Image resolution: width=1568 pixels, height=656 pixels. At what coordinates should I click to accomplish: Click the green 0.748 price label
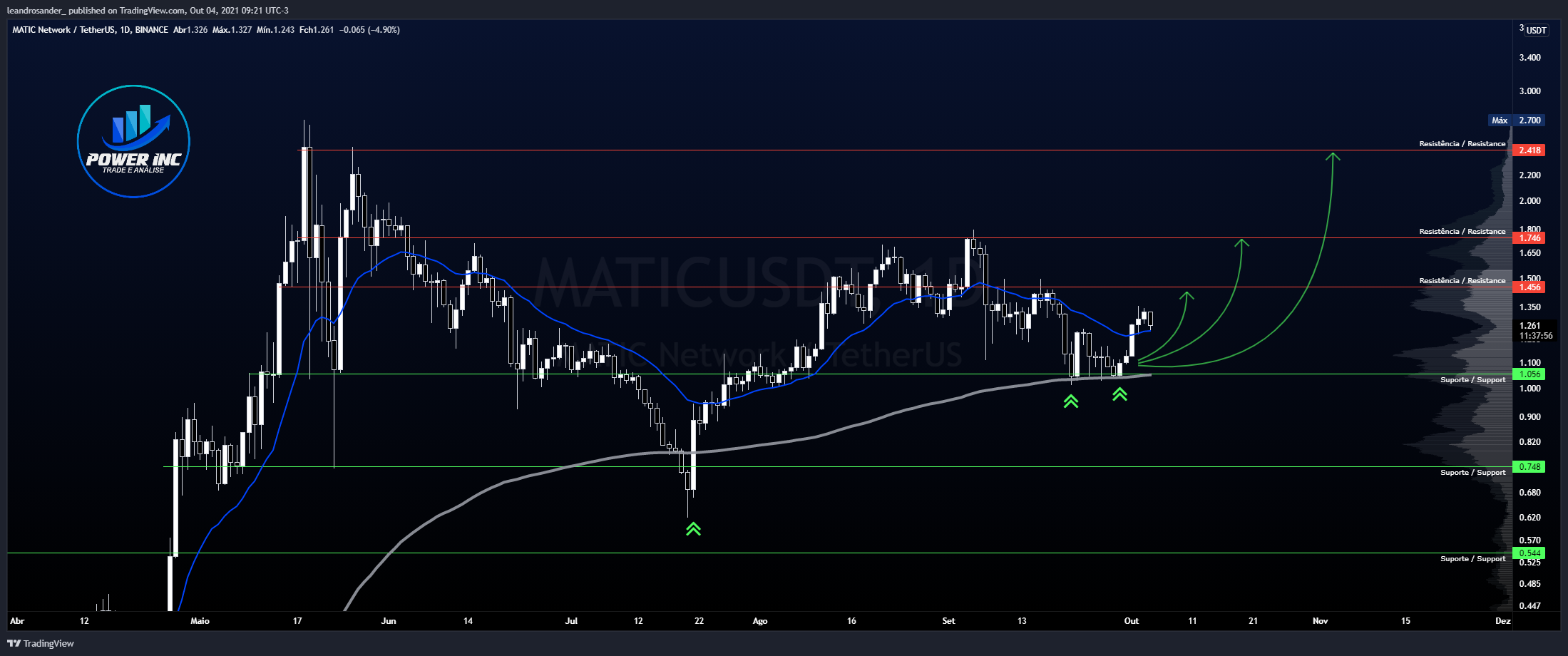[1529, 466]
